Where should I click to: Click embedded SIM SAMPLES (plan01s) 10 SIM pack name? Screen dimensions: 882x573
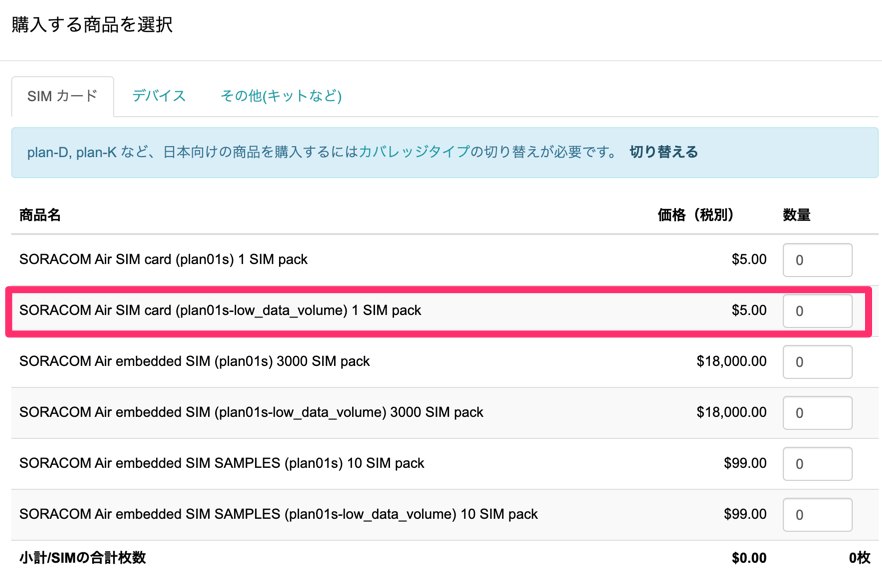point(222,463)
